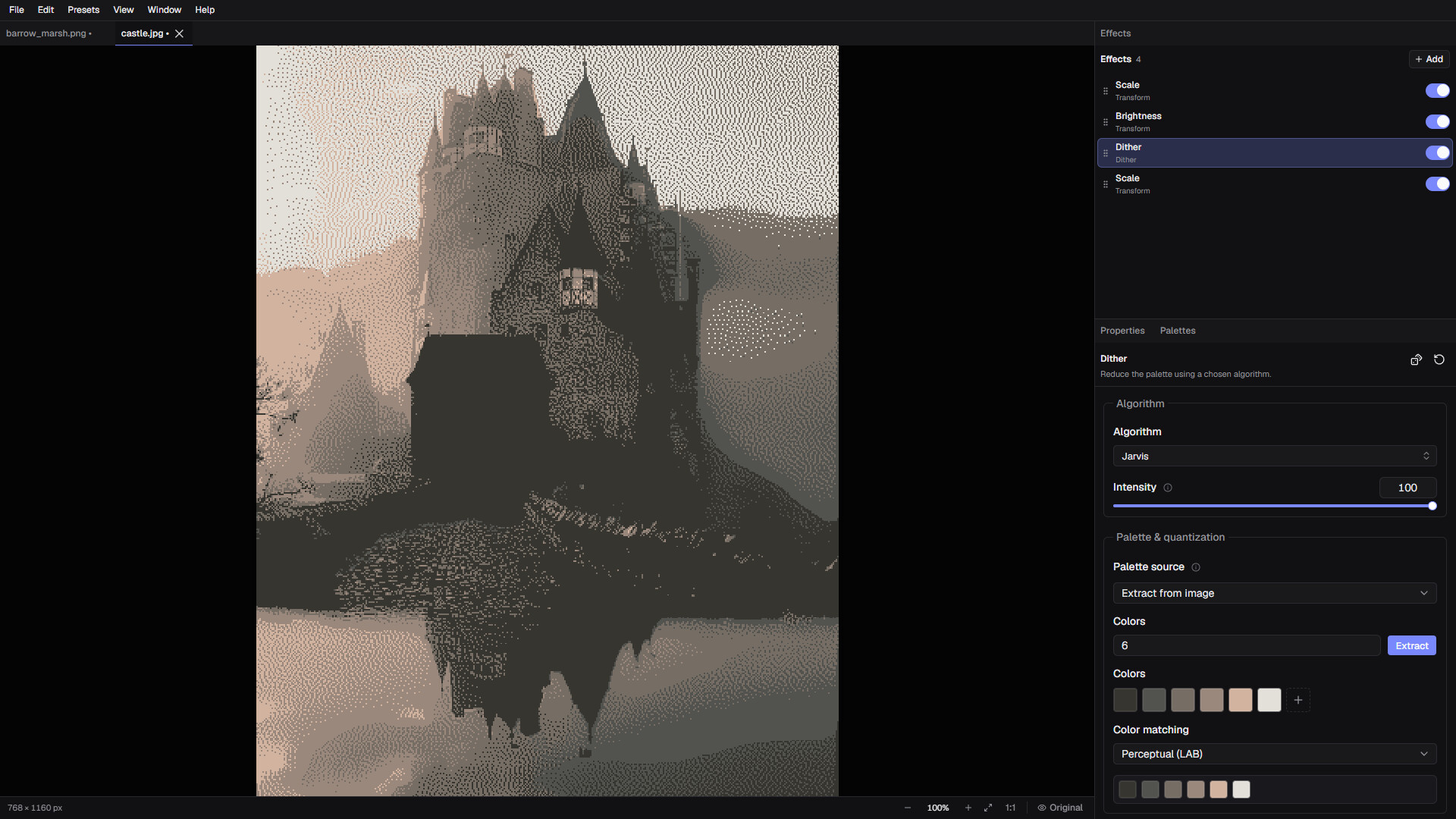Set zoom to 1:1
The height and width of the screenshot is (819, 1456).
tap(1010, 808)
